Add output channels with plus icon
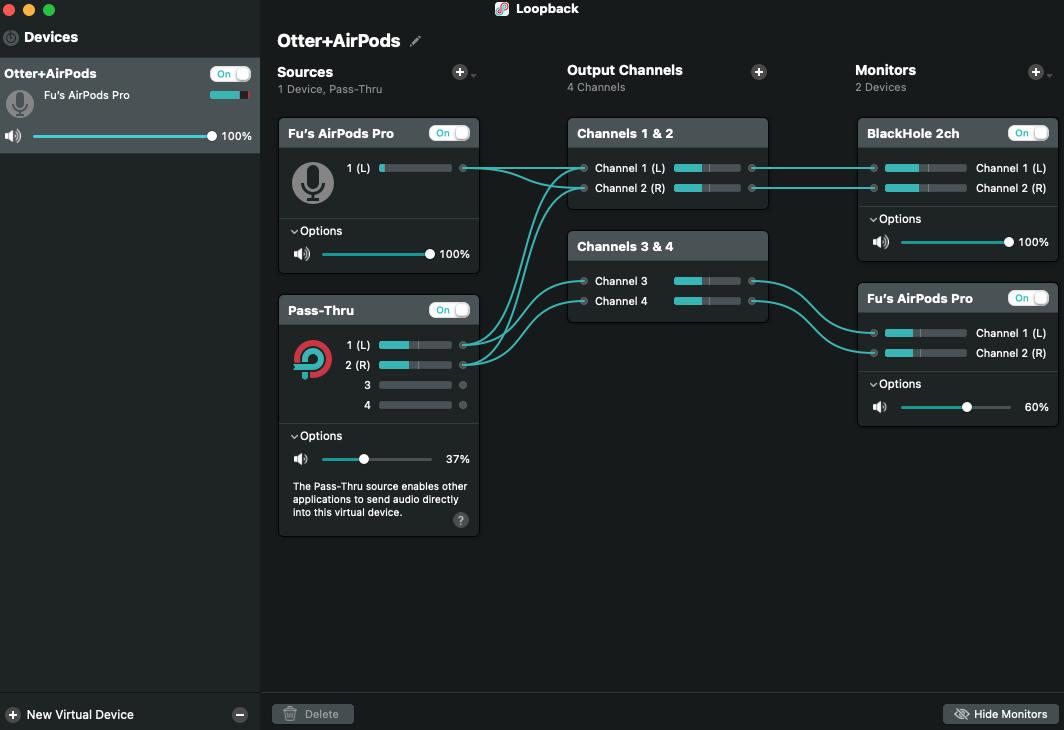Screen dimensions: 1064x730 point(759,72)
